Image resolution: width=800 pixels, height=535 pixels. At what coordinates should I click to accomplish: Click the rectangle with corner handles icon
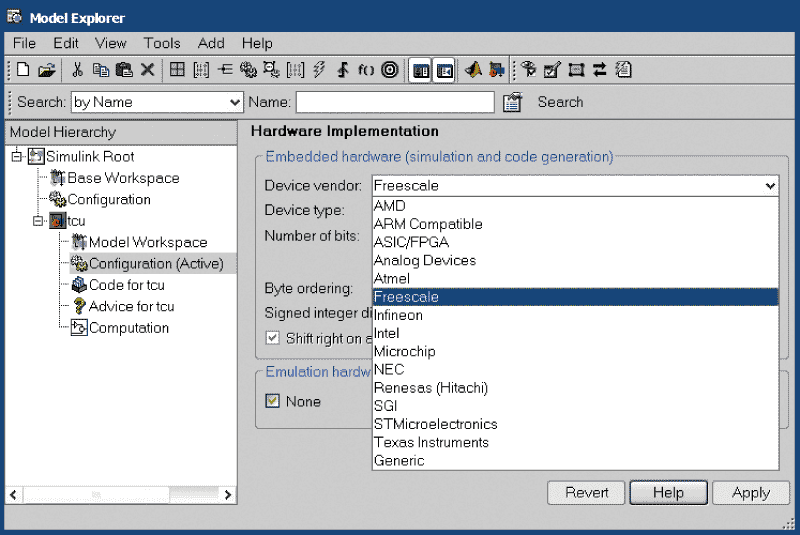click(576, 70)
